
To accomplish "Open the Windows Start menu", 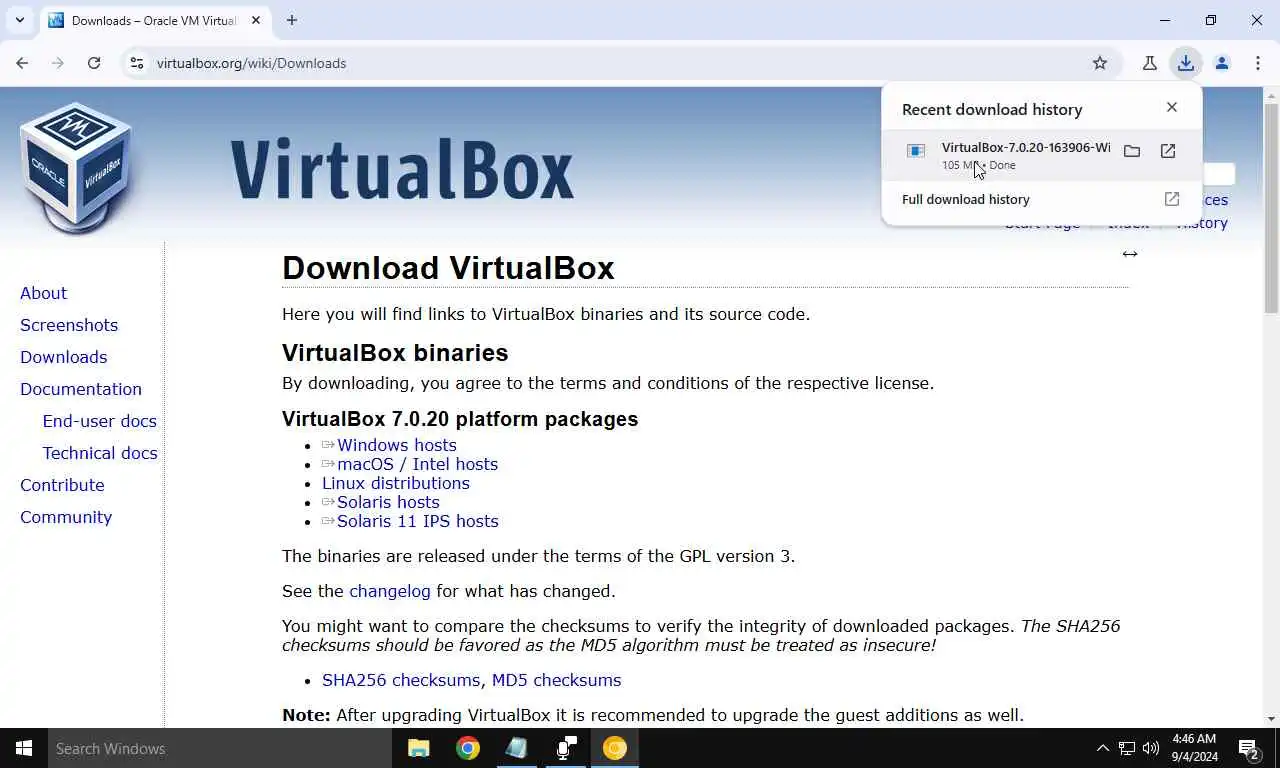I will click(24, 748).
